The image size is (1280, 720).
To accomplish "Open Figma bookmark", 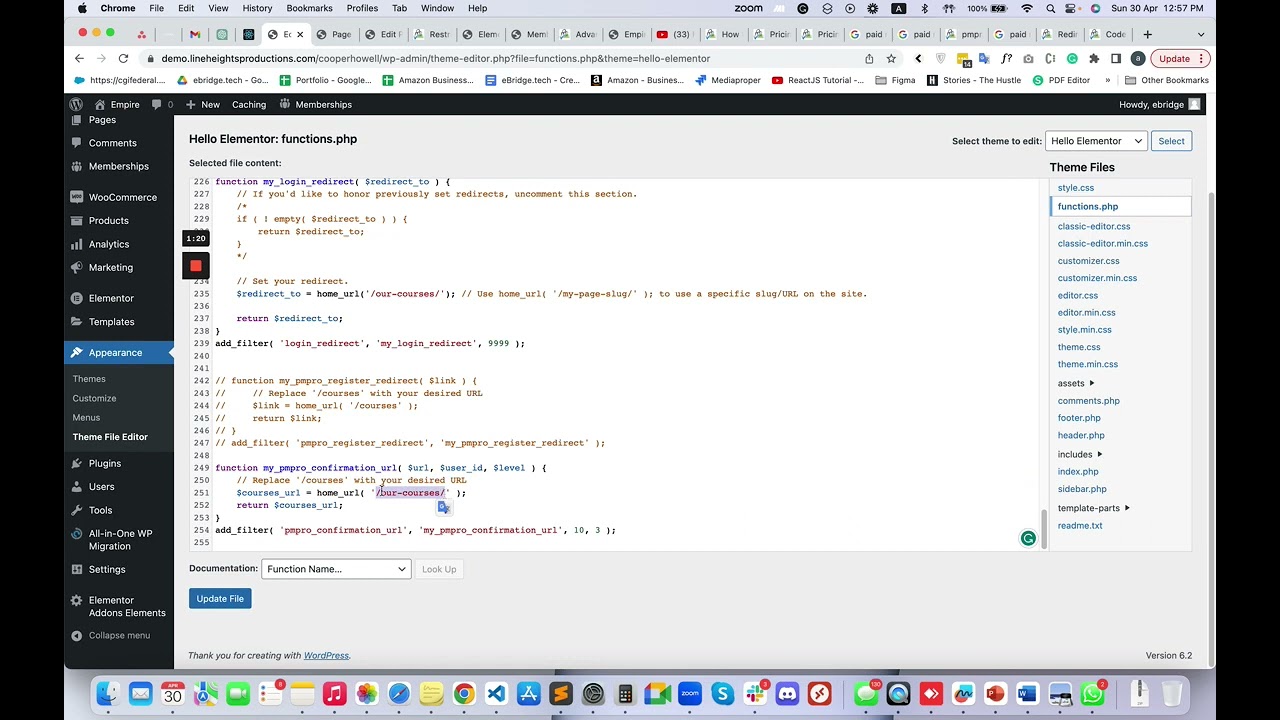I will (x=896, y=80).
